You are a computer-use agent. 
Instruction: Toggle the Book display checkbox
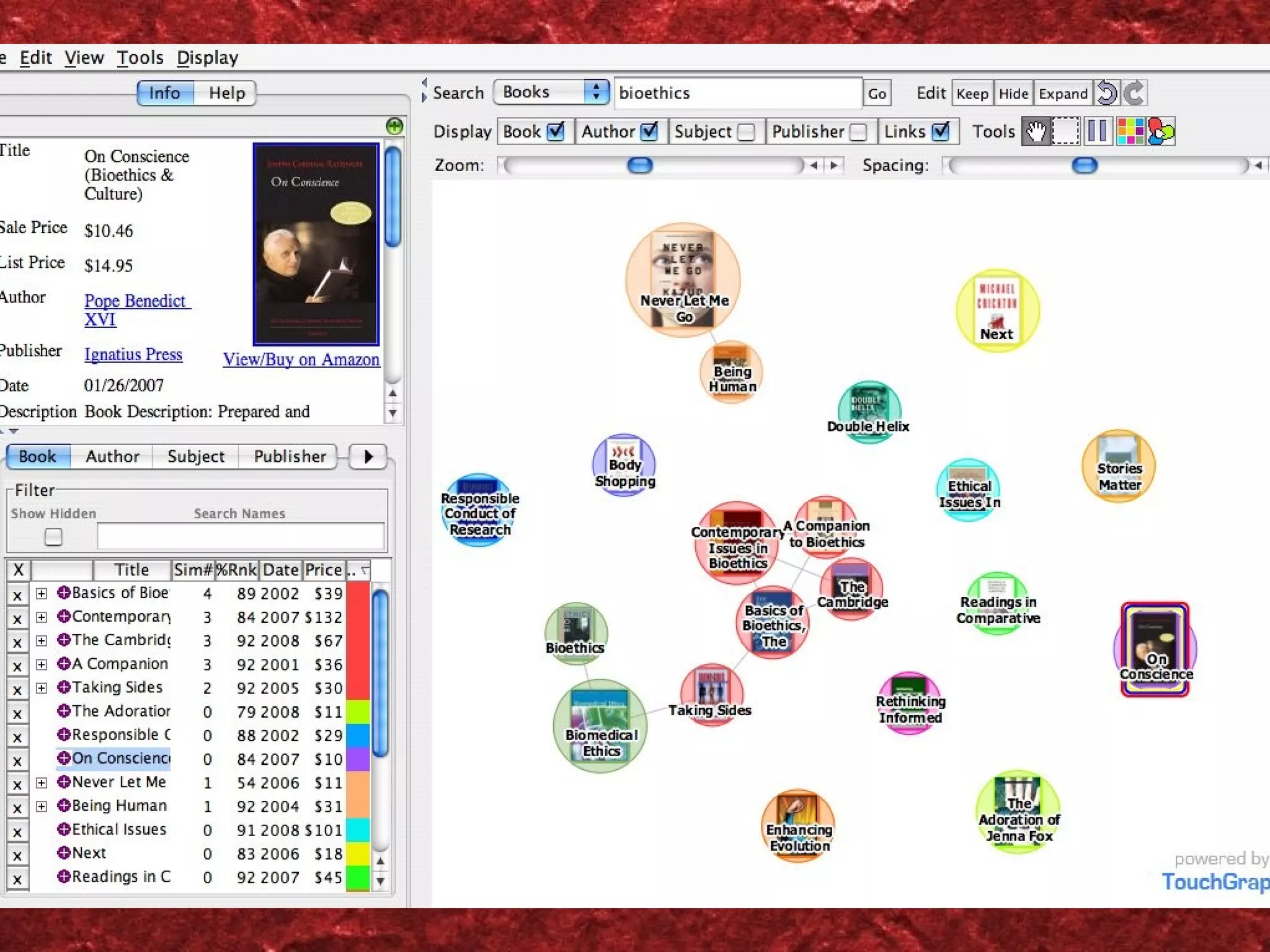click(556, 131)
